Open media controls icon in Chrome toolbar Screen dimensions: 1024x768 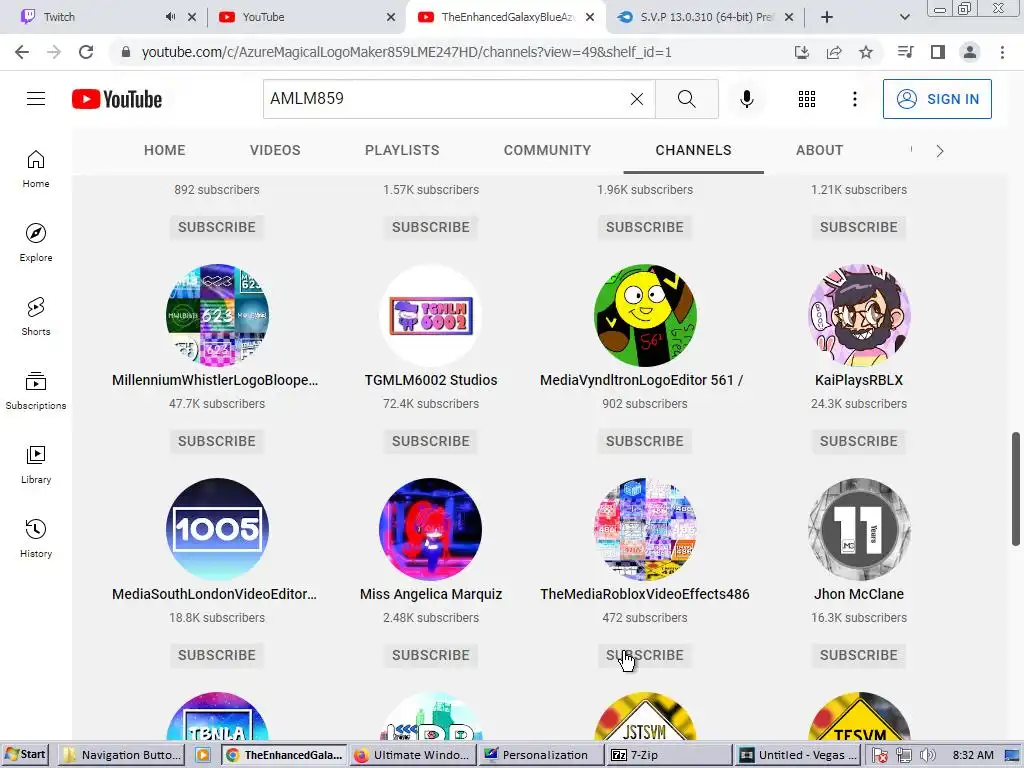coord(906,52)
